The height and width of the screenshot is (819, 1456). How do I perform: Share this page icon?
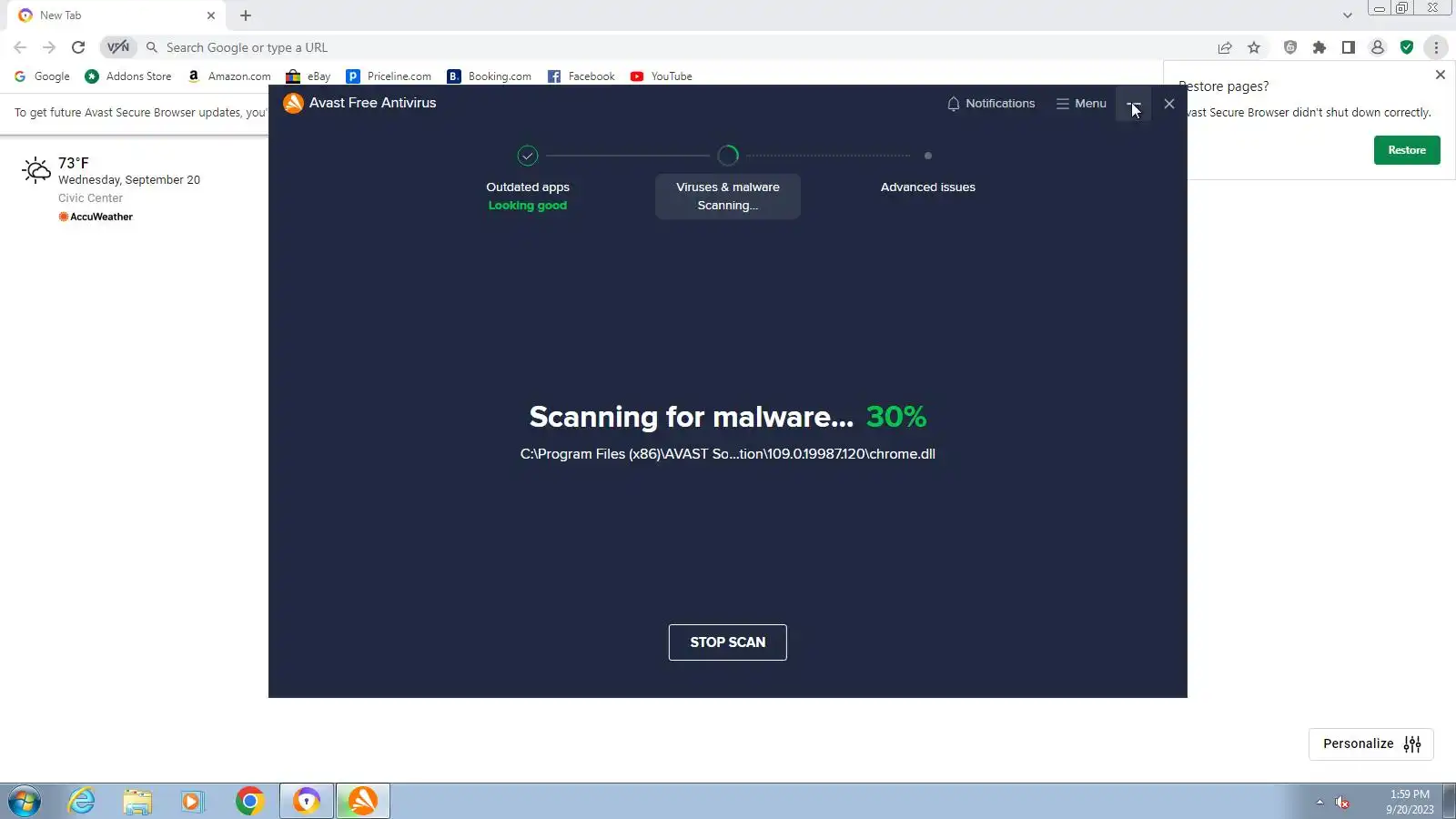1225,47
